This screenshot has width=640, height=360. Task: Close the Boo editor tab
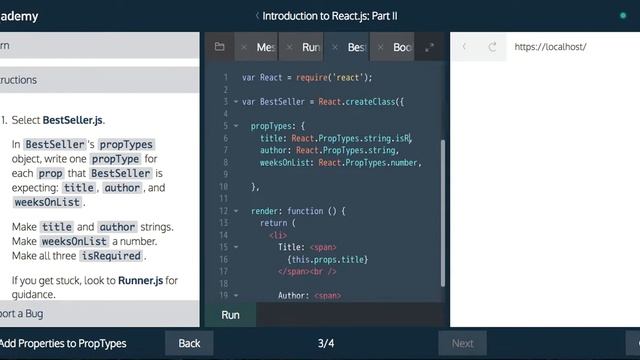[380, 47]
